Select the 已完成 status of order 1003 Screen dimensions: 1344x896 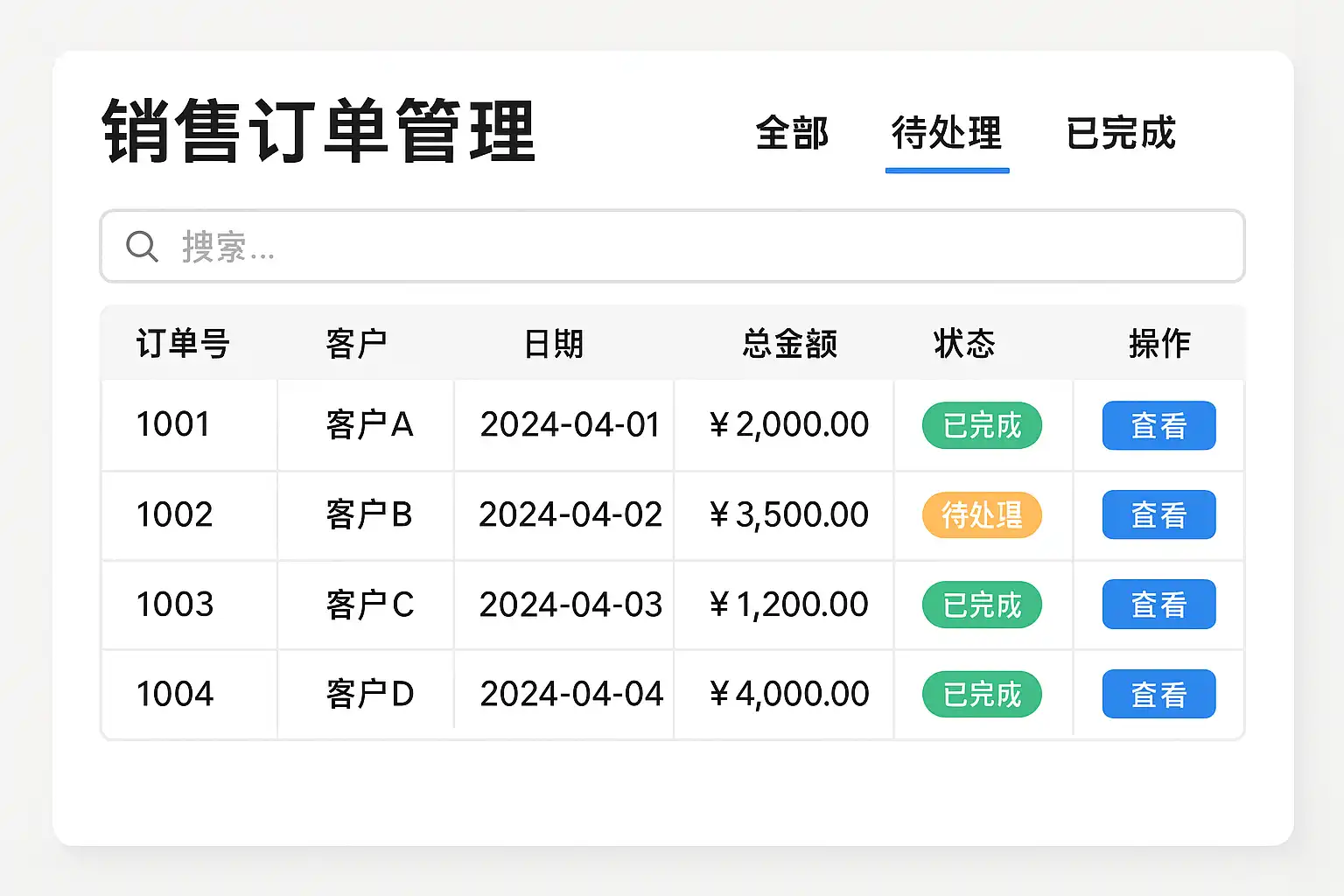pyautogui.click(x=982, y=605)
